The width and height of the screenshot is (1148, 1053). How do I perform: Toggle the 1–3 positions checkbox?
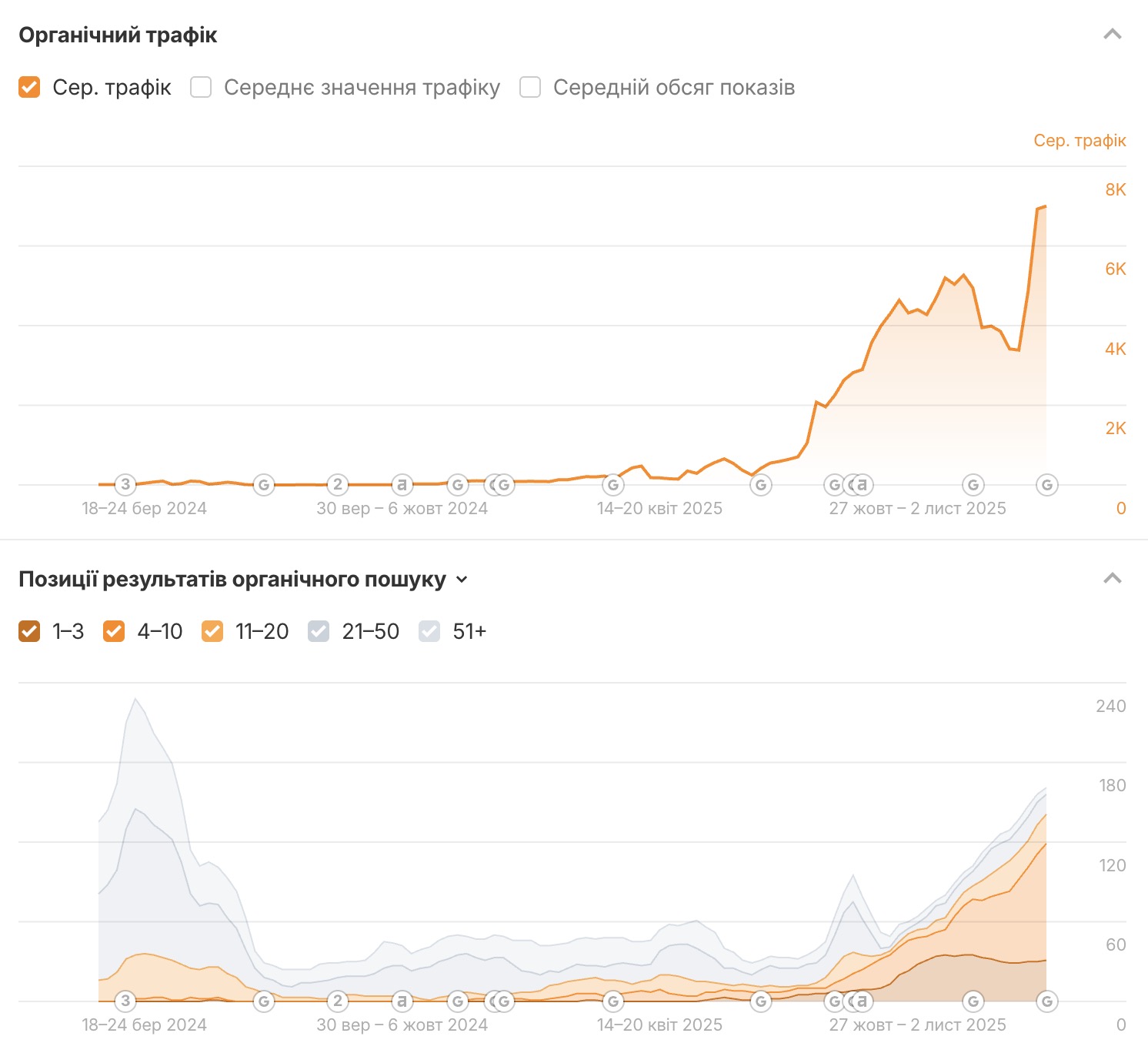29,631
